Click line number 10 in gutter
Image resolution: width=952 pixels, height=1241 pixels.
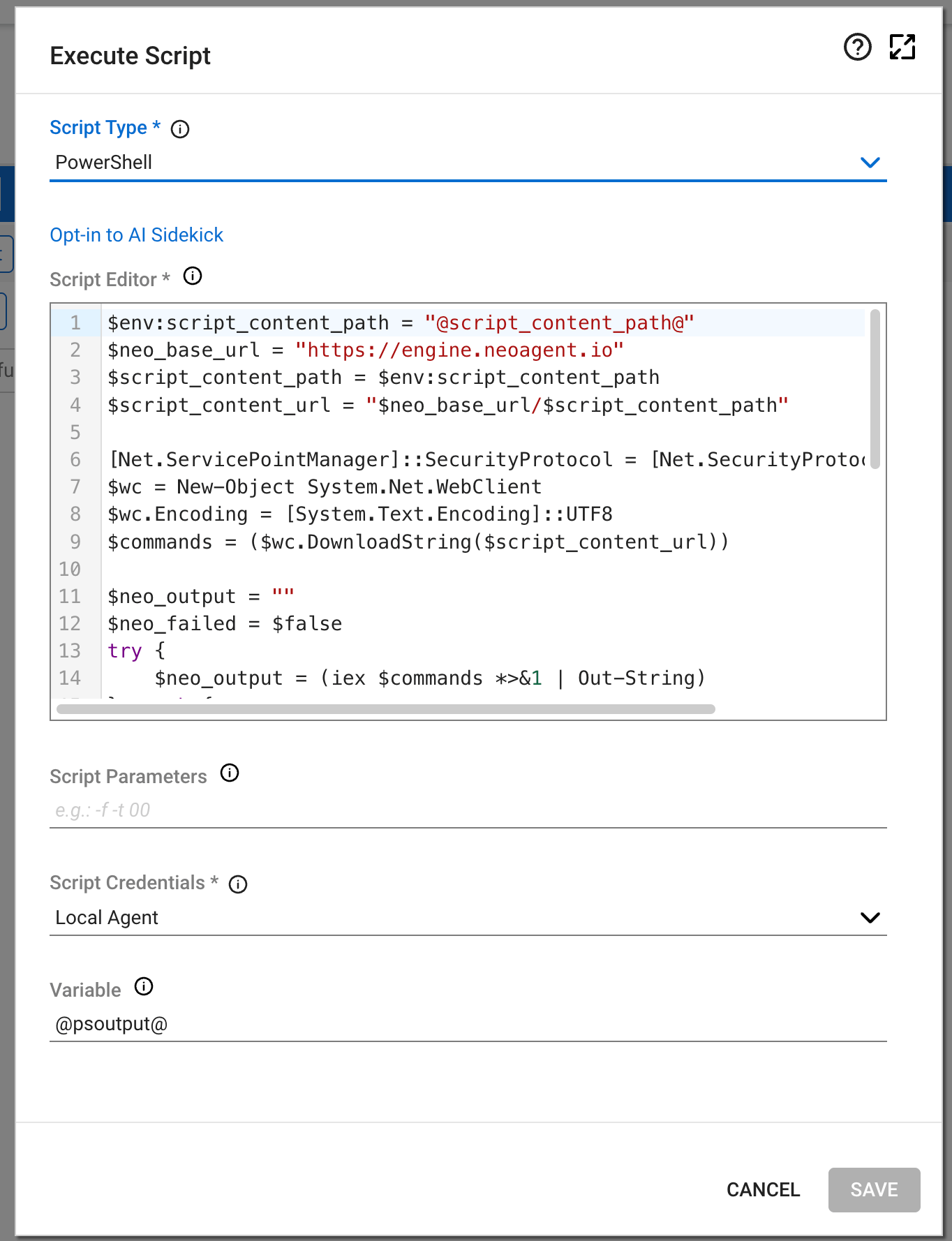[70, 570]
